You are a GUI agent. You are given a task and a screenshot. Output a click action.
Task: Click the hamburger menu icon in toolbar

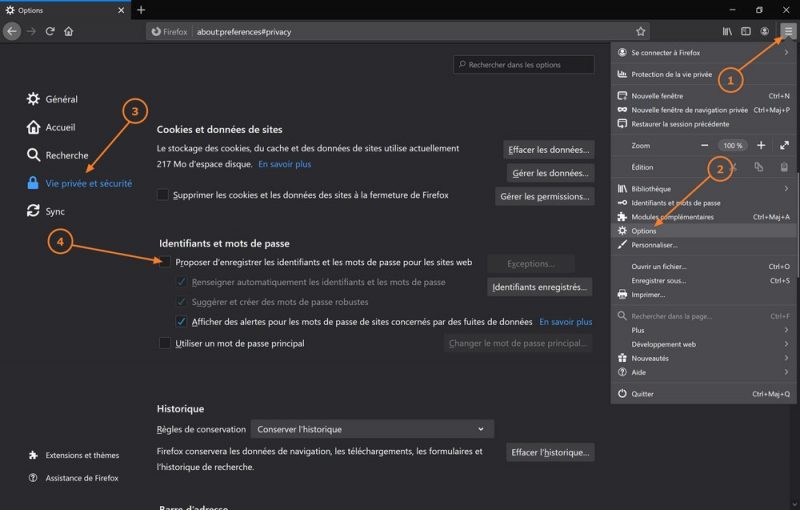pos(788,31)
